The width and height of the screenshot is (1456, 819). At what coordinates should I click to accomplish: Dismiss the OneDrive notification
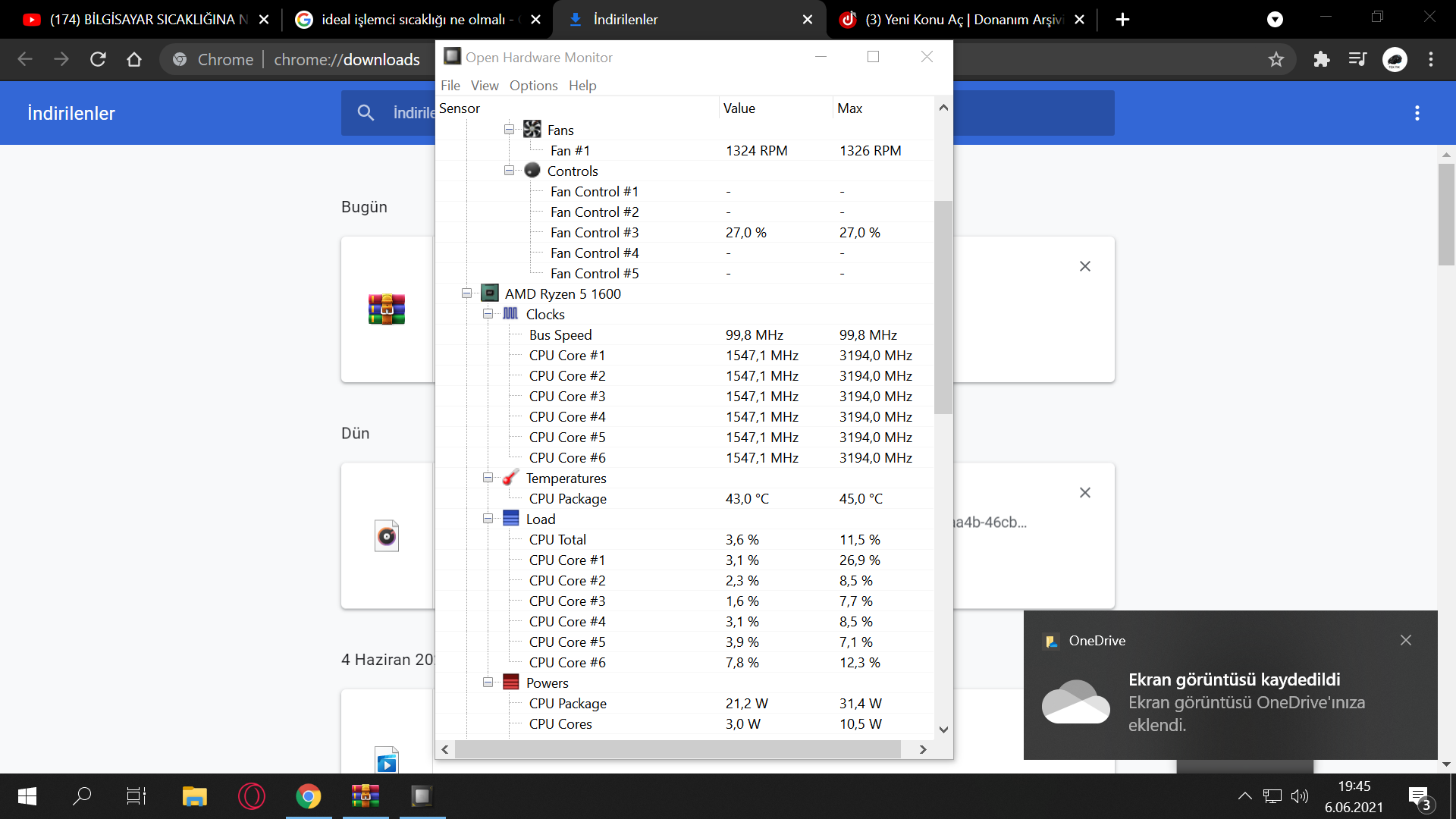[x=1406, y=641]
